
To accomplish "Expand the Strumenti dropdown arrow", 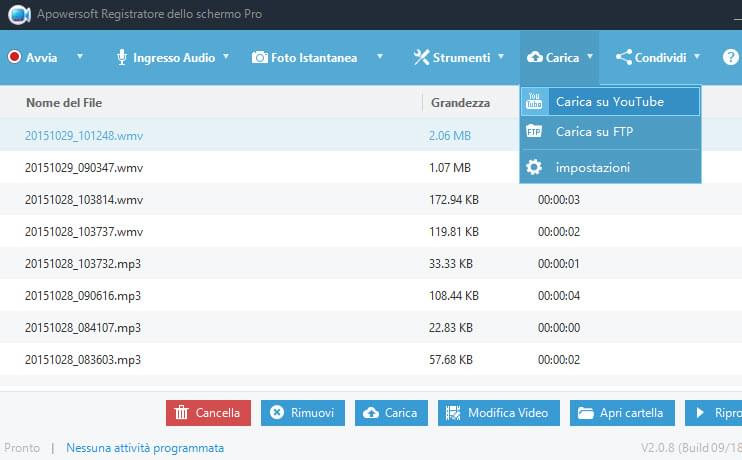I will (x=500, y=58).
